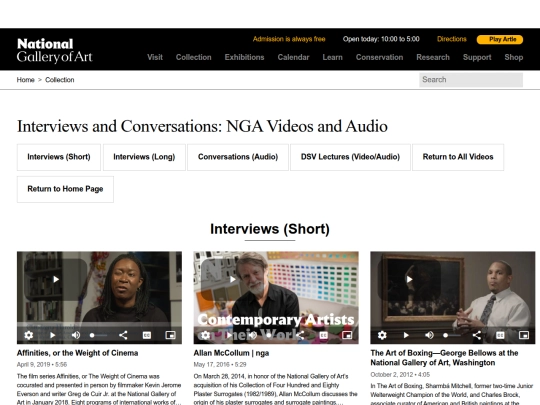The image size is (540, 405).
Task: Open Allan McCollum | nga title
Action: [x=231, y=353]
